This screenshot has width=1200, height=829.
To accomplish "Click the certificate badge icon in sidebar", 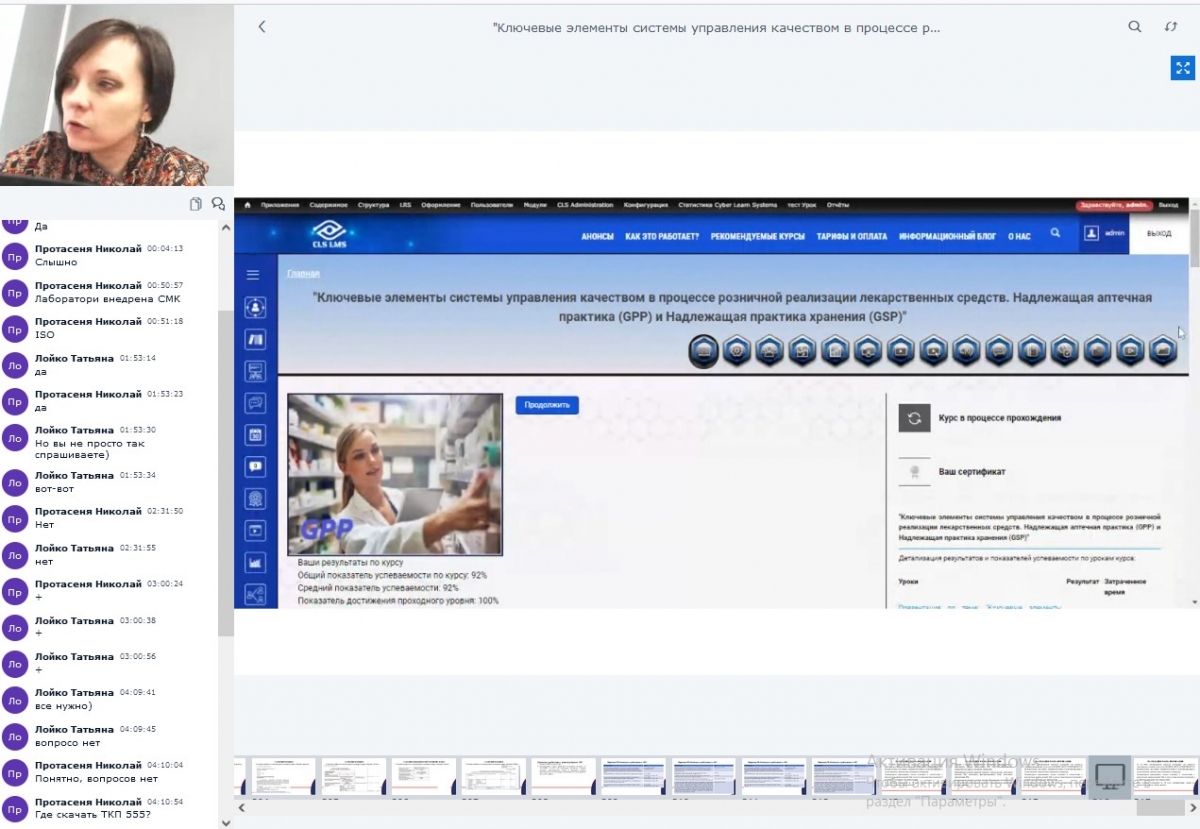I will pos(255,498).
